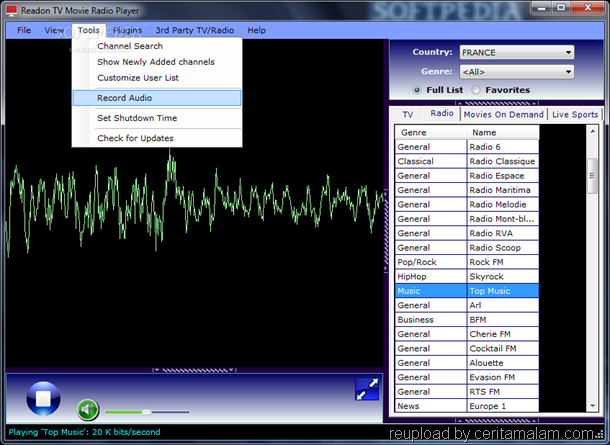The image size is (610, 445).
Task: Open the Country dropdown showing FRANCE
Action: pyautogui.click(x=516, y=52)
